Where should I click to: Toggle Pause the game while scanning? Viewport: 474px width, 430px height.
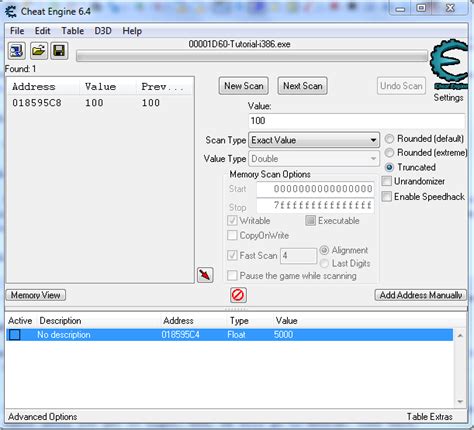(x=232, y=276)
